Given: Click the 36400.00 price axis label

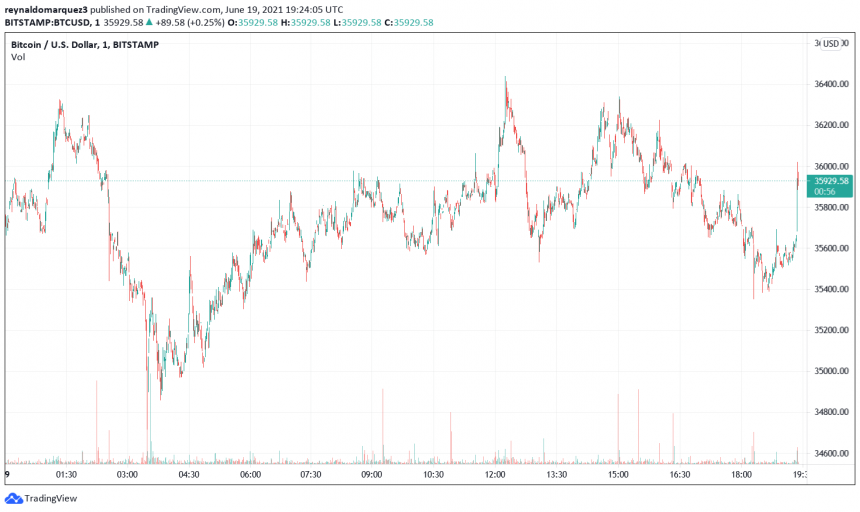Looking at the screenshot, I should coord(831,84).
